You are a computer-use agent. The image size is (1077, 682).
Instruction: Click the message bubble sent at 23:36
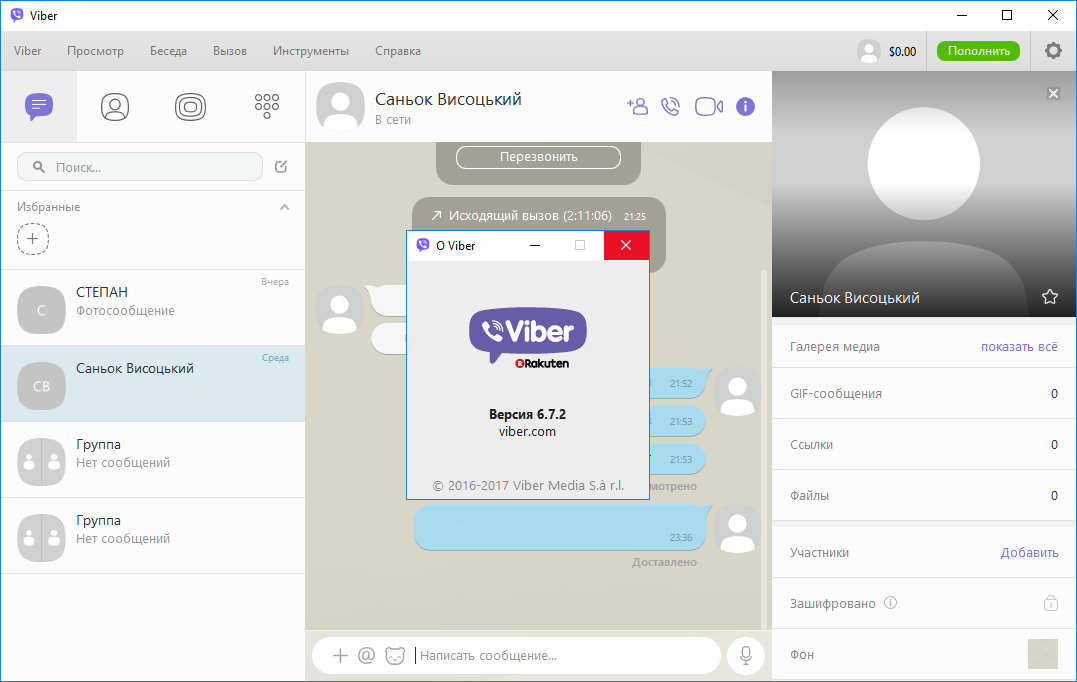tap(562, 527)
